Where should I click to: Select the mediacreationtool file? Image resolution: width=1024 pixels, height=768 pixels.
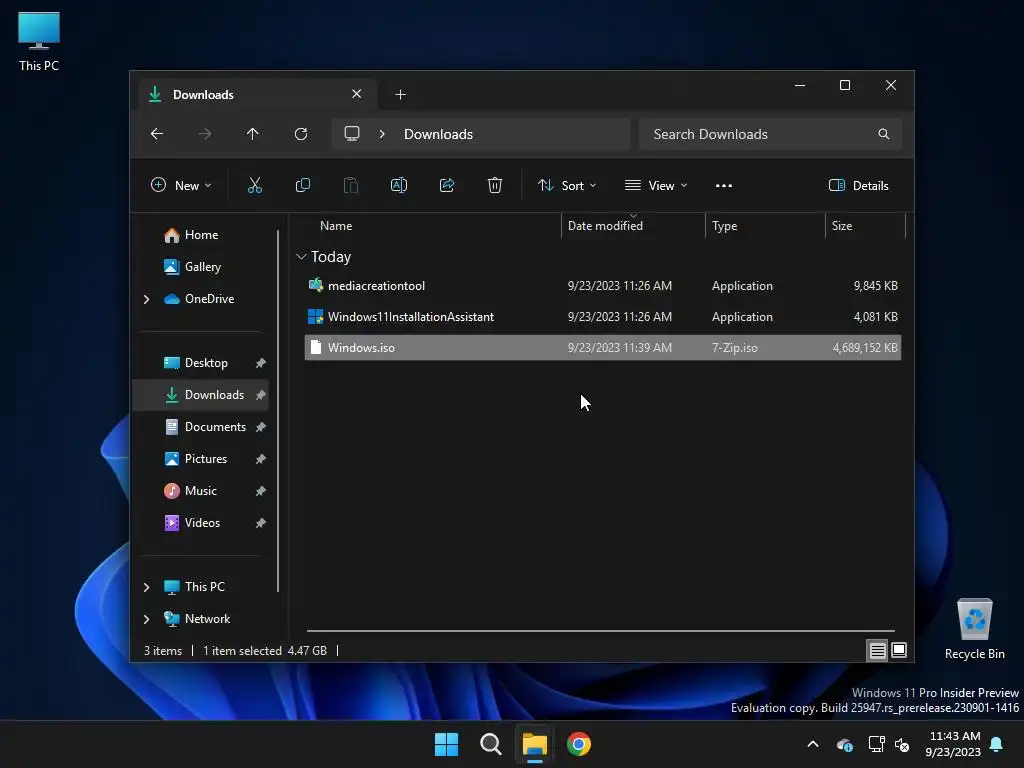click(603, 286)
